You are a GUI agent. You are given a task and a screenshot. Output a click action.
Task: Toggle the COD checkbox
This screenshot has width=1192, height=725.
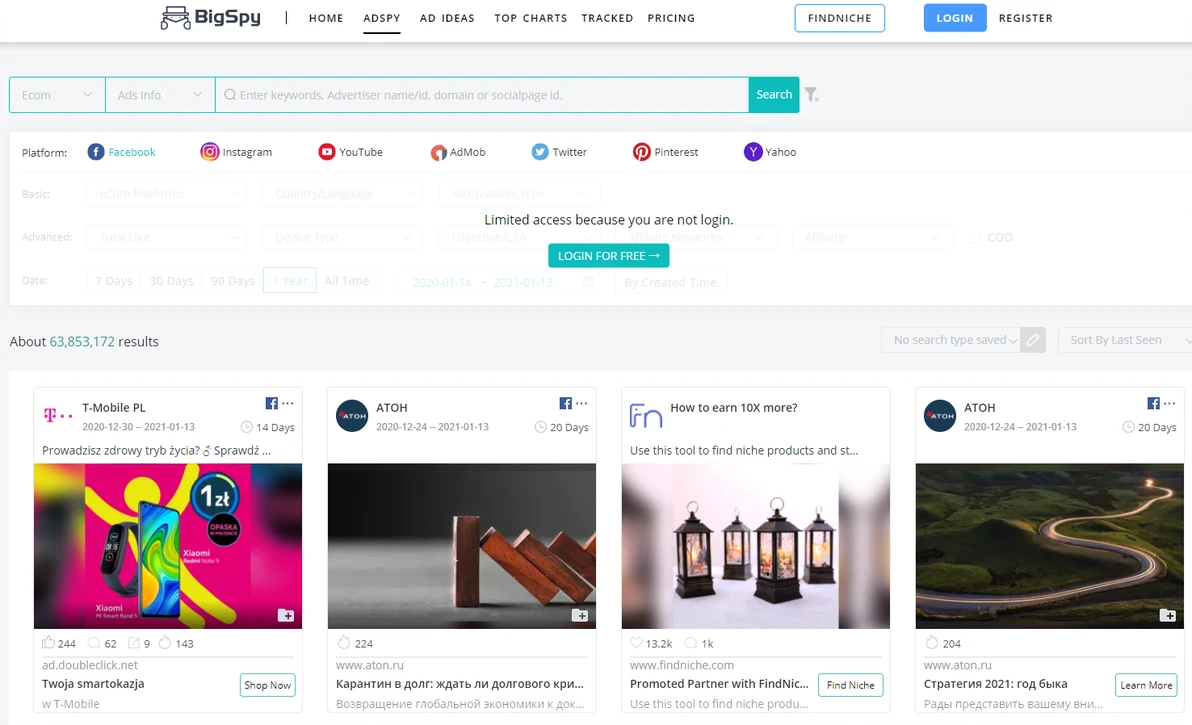coord(974,238)
